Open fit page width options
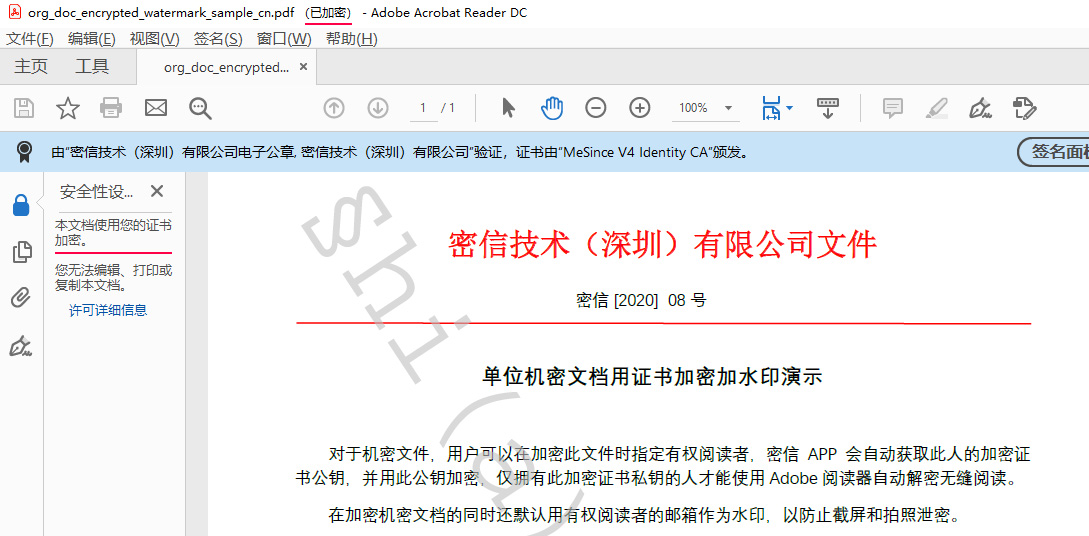1089x536 pixels. click(778, 108)
